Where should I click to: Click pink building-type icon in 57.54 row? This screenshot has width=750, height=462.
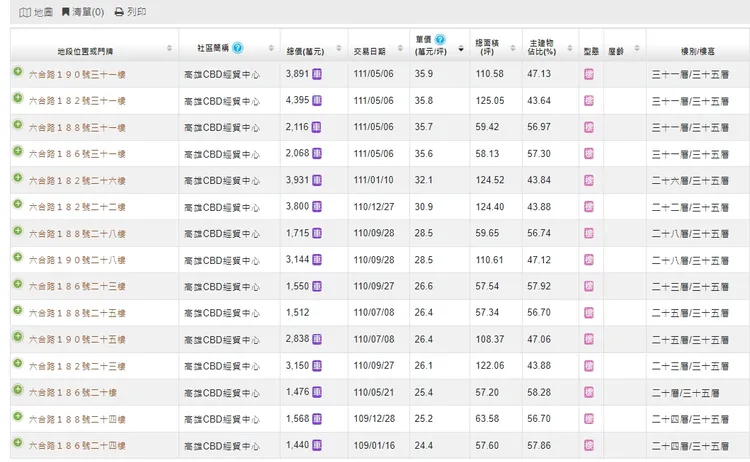coord(589,286)
